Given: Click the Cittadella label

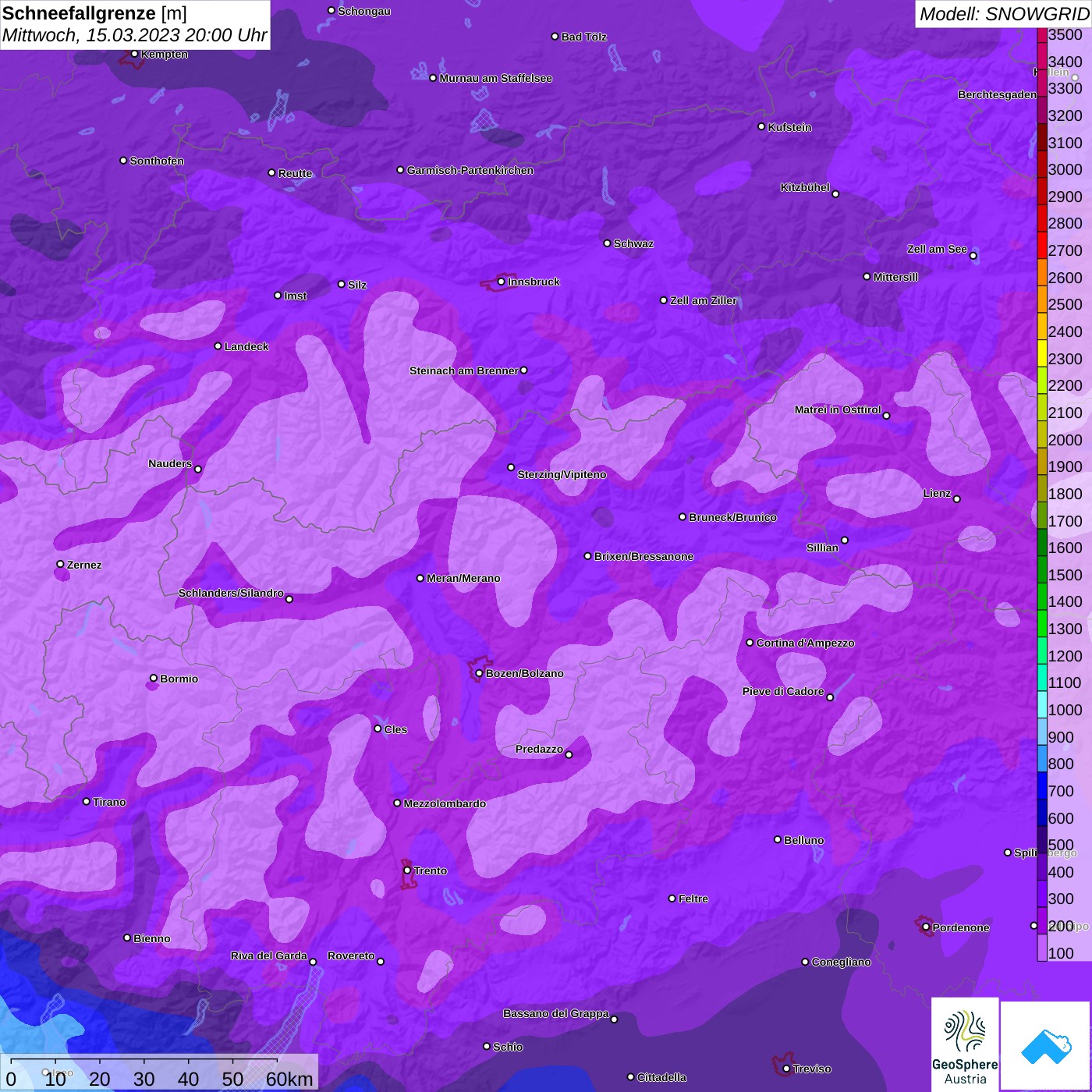Looking at the screenshot, I should [661, 1077].
